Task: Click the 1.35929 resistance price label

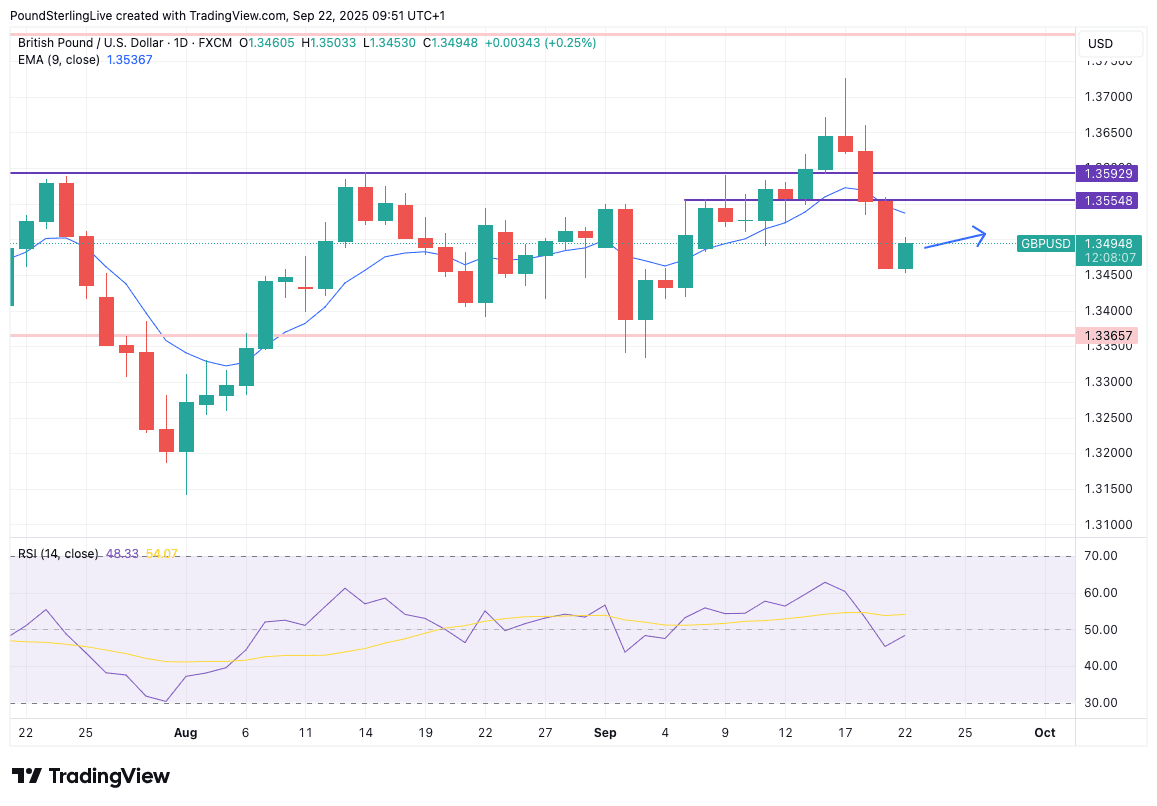Action: [x=1110, y=174]
